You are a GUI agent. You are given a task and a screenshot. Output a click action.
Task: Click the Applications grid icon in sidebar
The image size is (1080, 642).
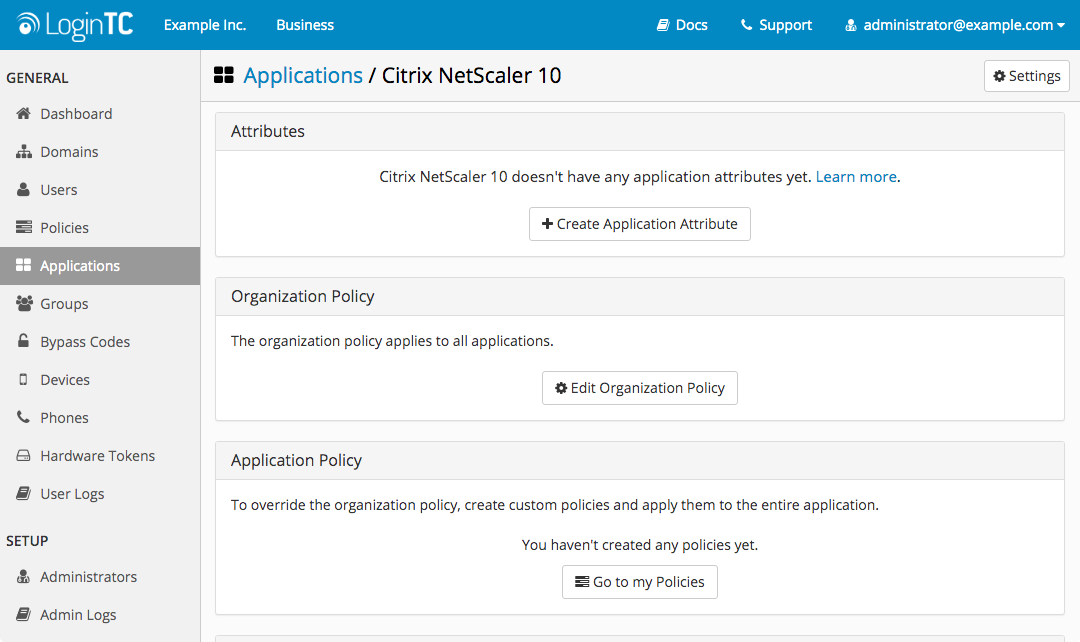coord(23,265)
